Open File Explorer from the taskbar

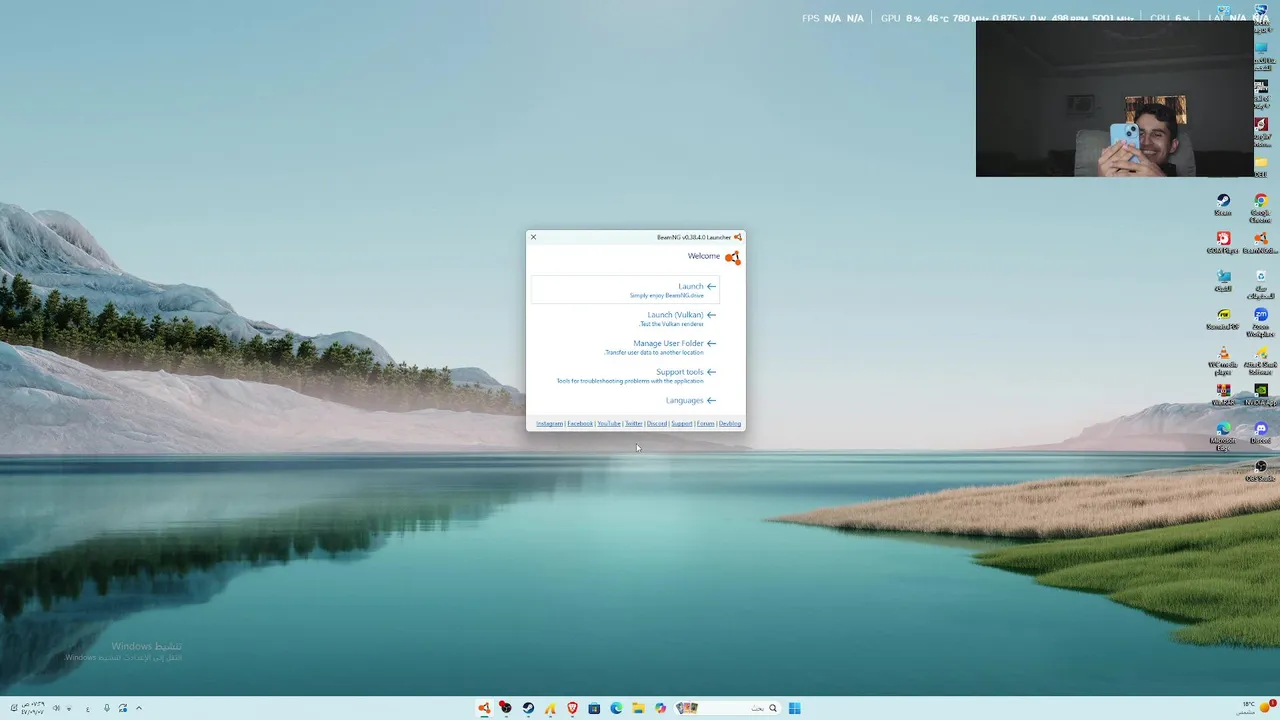pyautogui.click(x=638, y=708)
